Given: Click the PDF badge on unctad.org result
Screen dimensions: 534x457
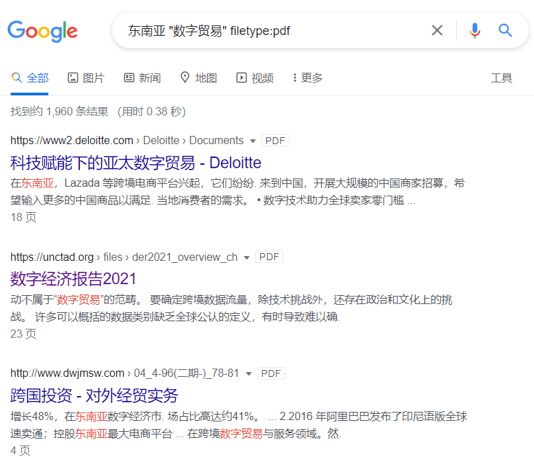Looking at the screenshot, I should [x=269, y=257].
